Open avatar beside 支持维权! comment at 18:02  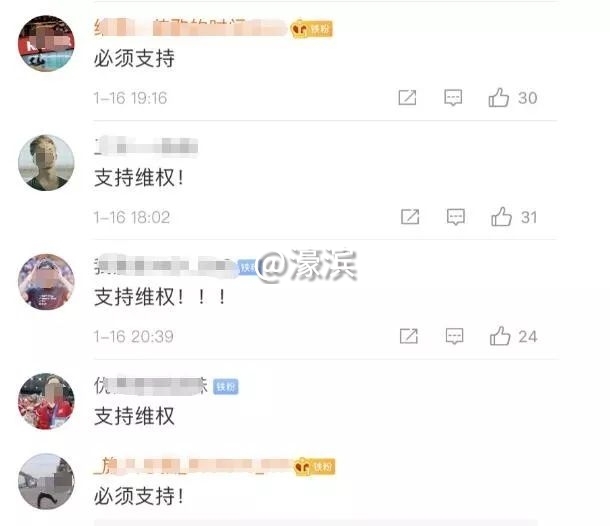coord(46,163)
